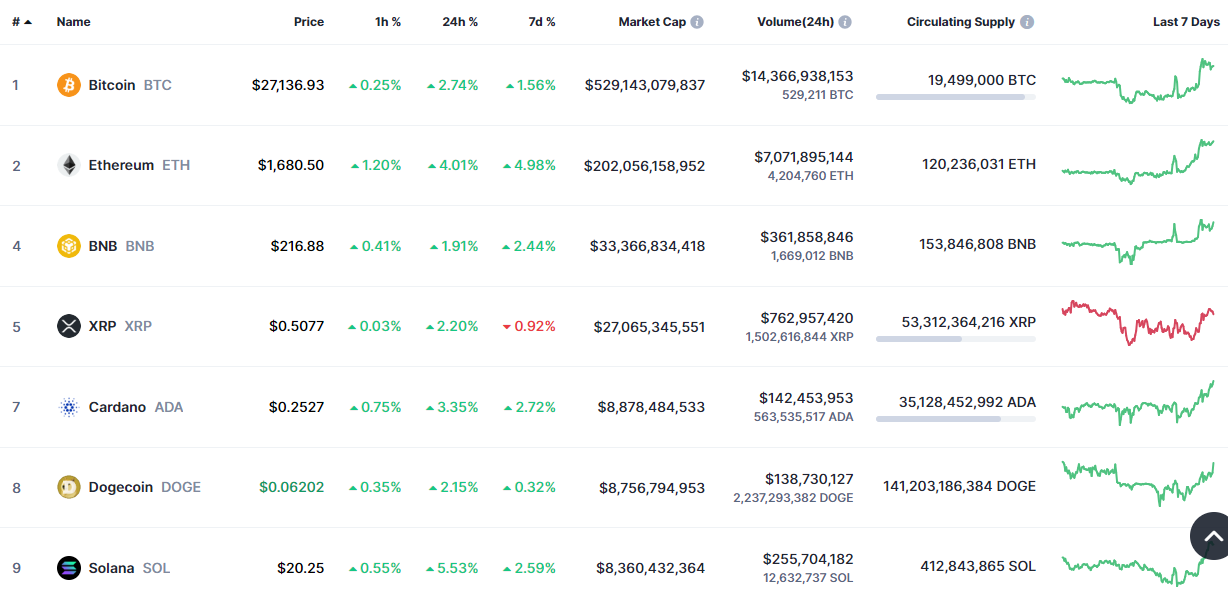The image size is (1228, 598).
Task: Click Cardano's circulating supply progress bar
Action: point(956,419)
